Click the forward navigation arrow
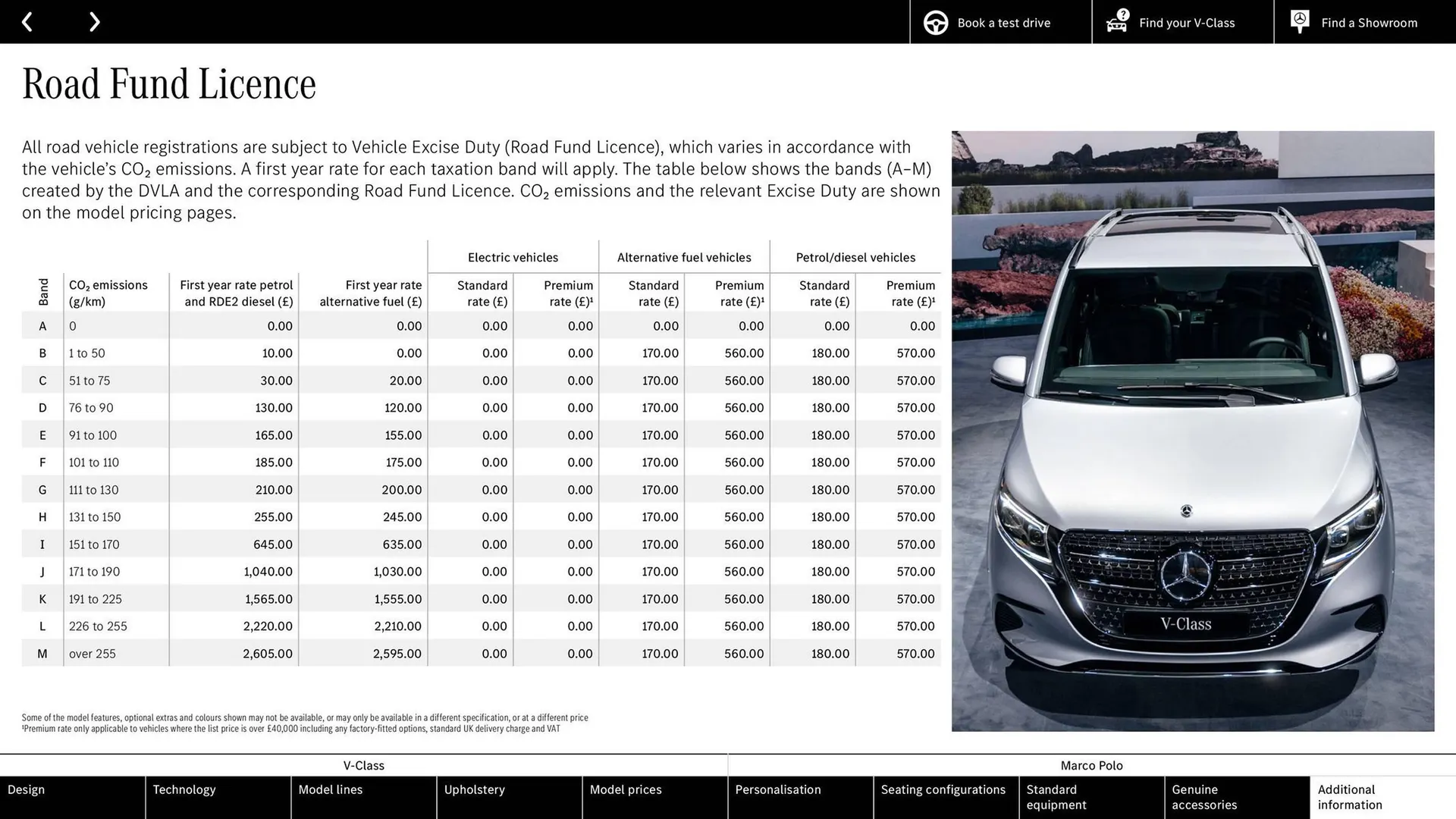The width and height of the screenshot is (1456, 819). 94,21
